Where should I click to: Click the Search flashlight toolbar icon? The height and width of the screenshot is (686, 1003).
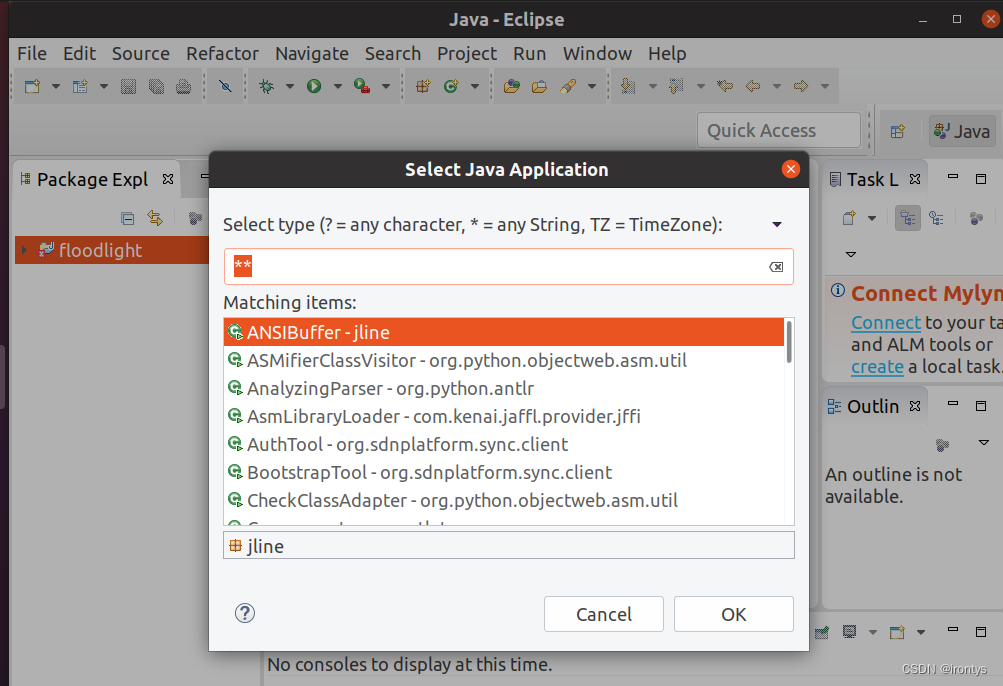(x=568, y=86)
